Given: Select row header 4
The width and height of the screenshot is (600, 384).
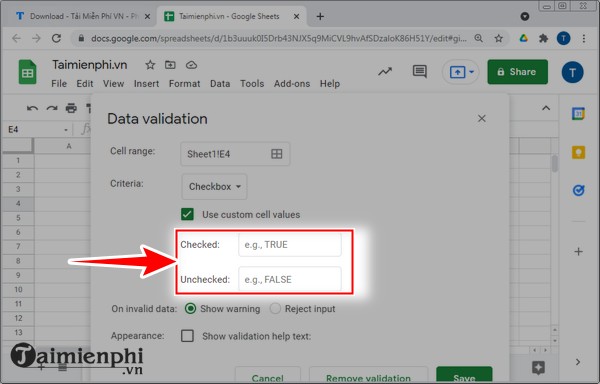Looking at the screenshot, I should (x=18, y=203).
